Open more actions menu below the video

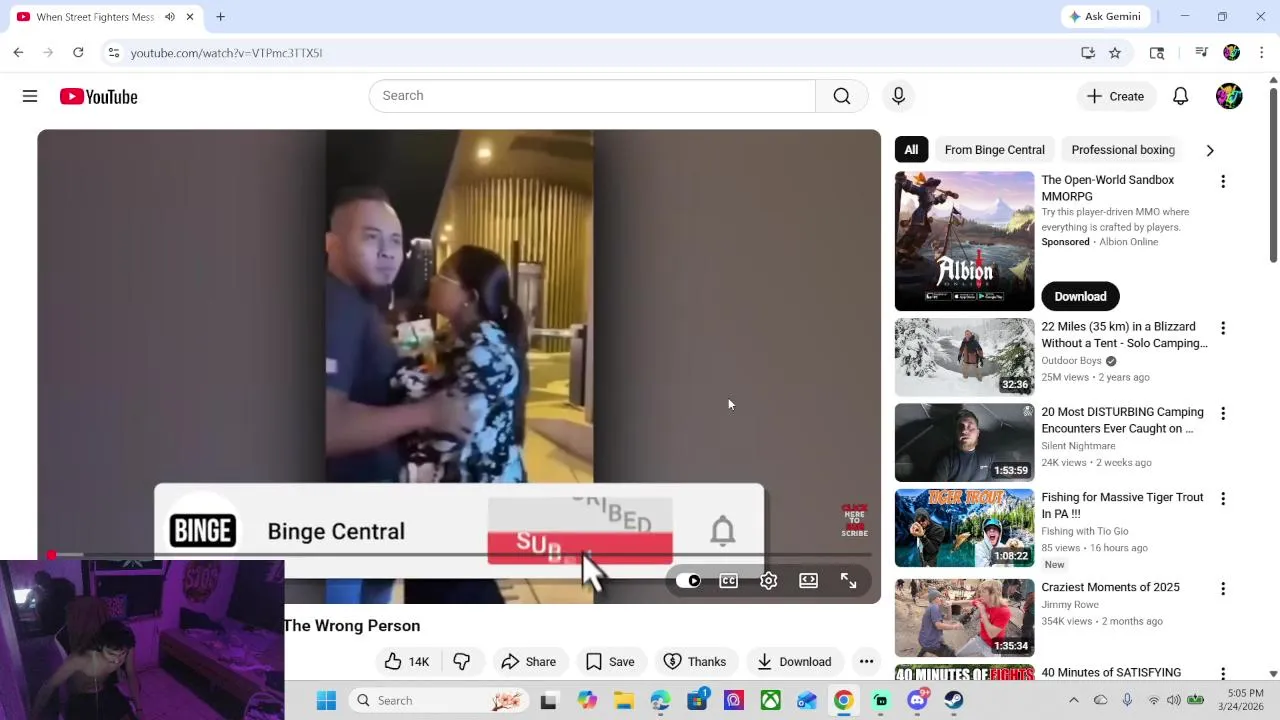click(x=866, y=661)
